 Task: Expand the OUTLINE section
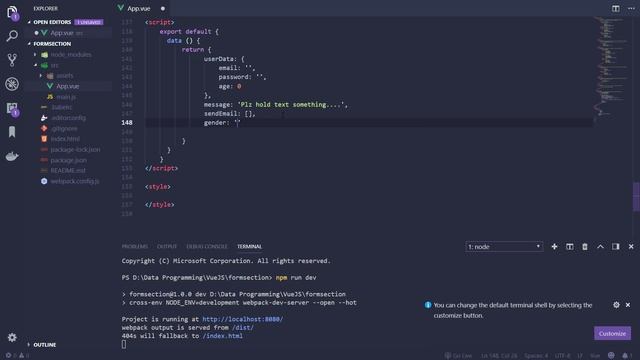(42, 345)
